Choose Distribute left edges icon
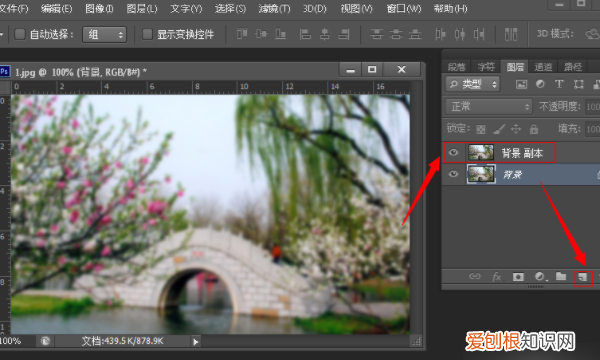This screenshot has width=600, height=360. click(x=440, y=34)
